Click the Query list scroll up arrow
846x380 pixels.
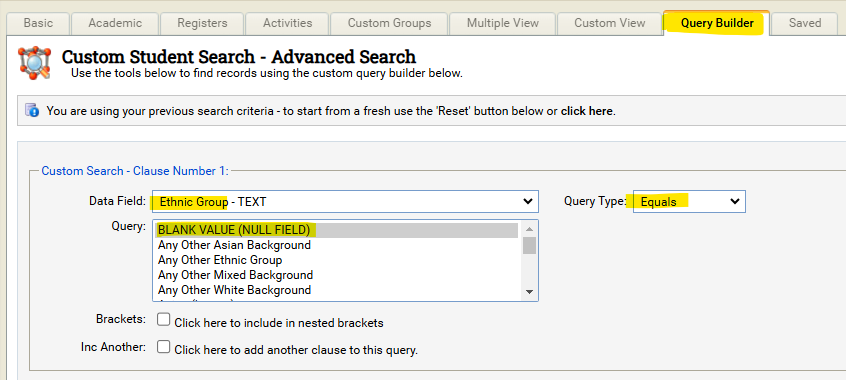(x=529, y=229)
